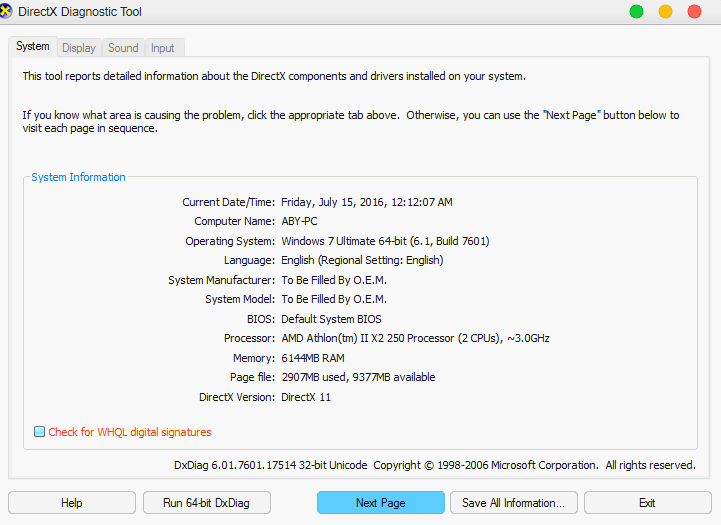This screenshot has width=721, height=525.
Task: Click the 'If you know what area' paragraph
Action: coord(351,121)
